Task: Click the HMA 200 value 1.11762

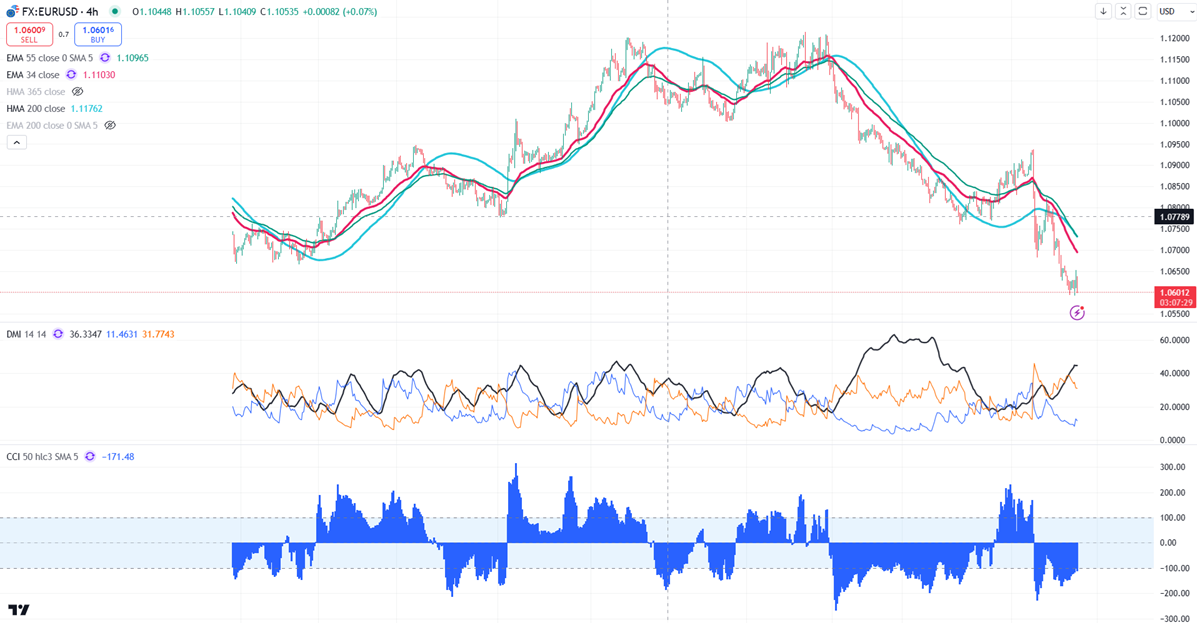Action: click(86, 108)
